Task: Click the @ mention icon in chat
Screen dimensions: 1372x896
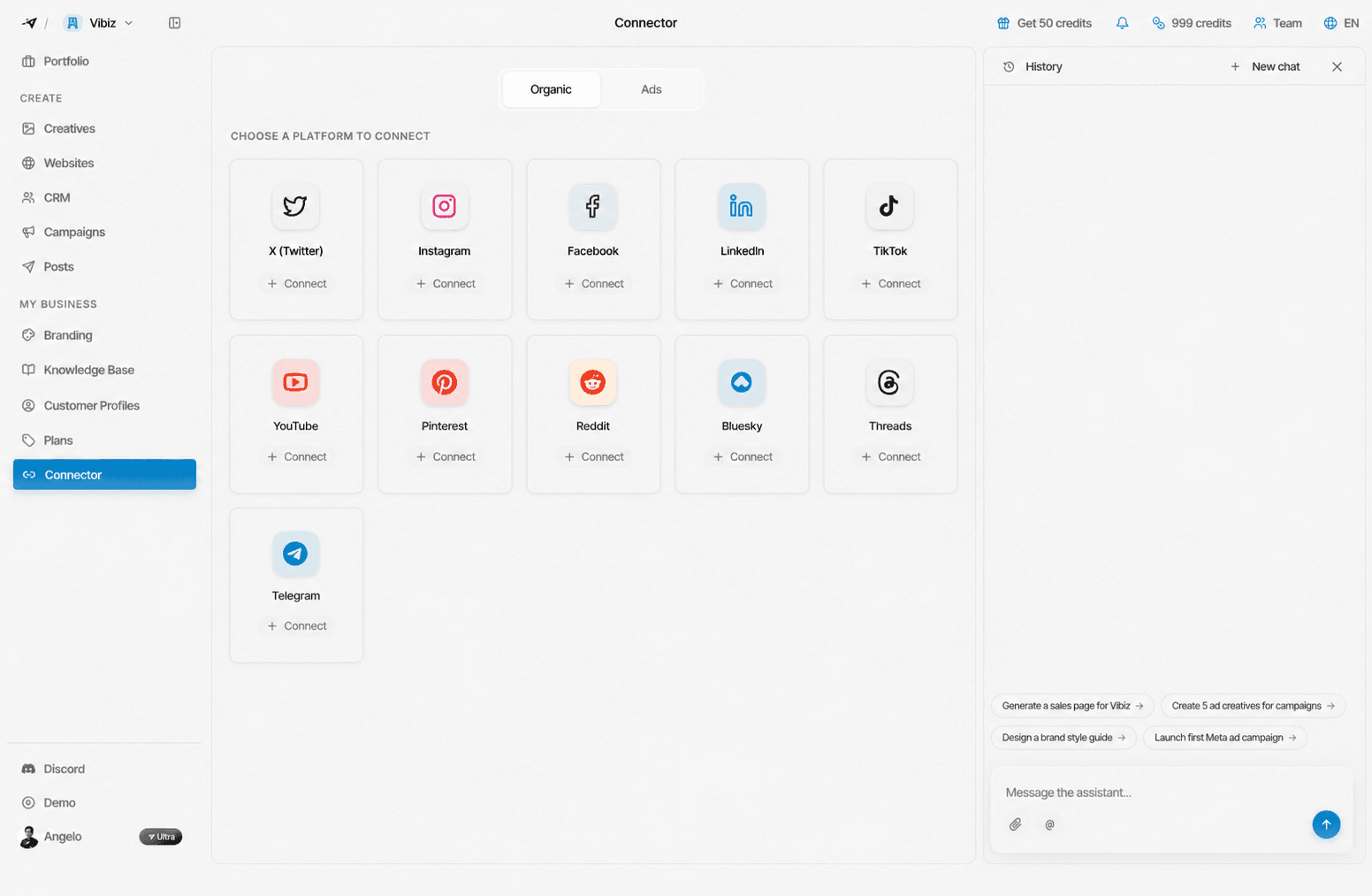Action: tap(1049, 824)
